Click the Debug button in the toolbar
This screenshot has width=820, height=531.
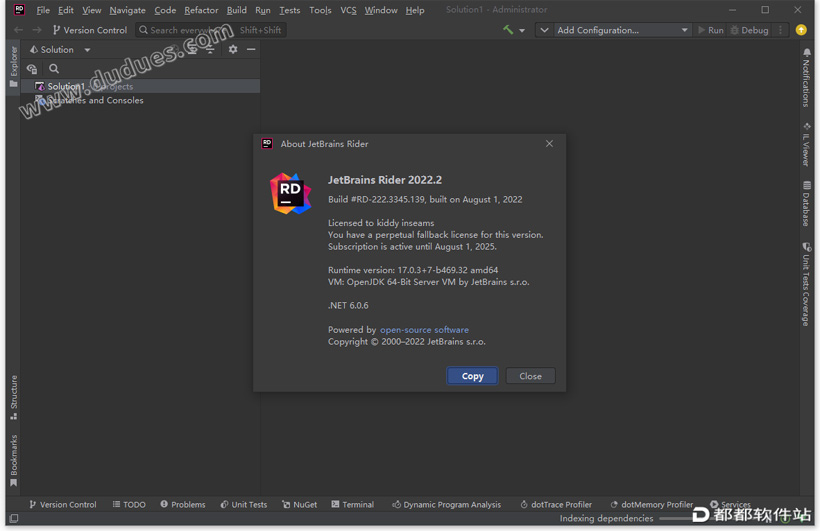pos(749,30)
